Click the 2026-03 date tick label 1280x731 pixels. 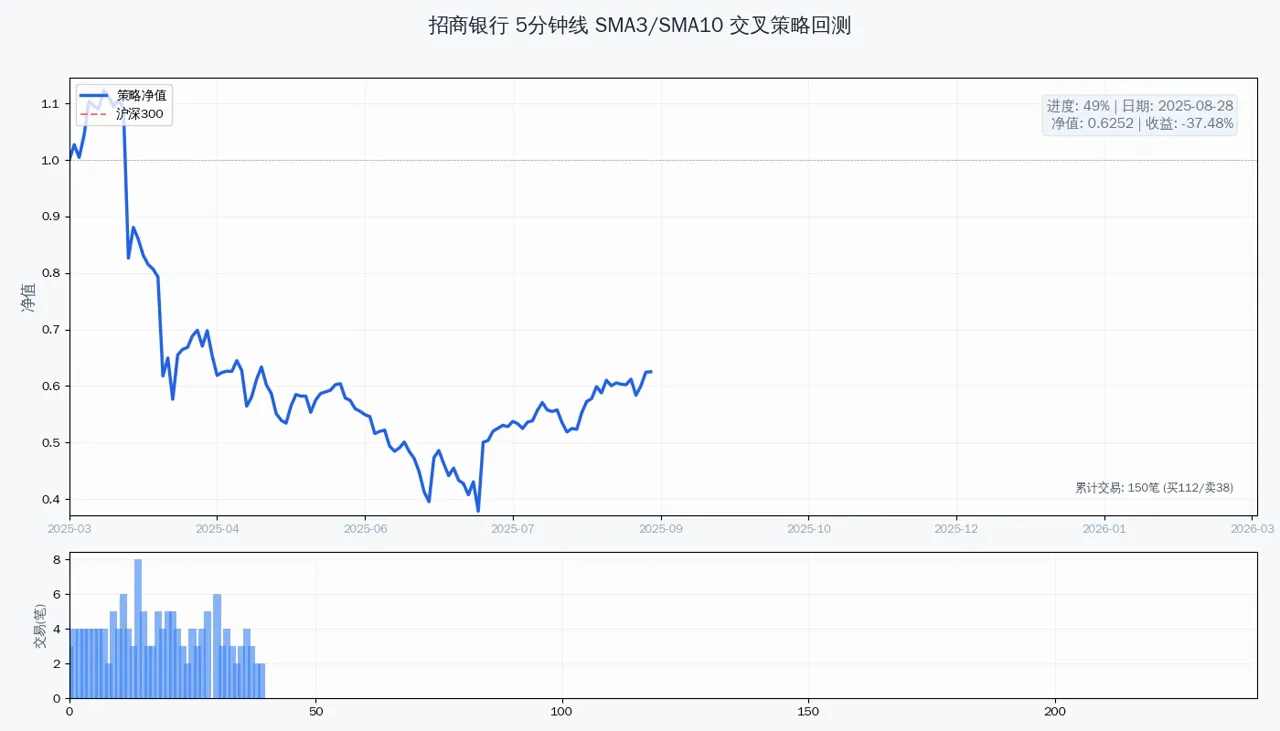point(1252,528)
